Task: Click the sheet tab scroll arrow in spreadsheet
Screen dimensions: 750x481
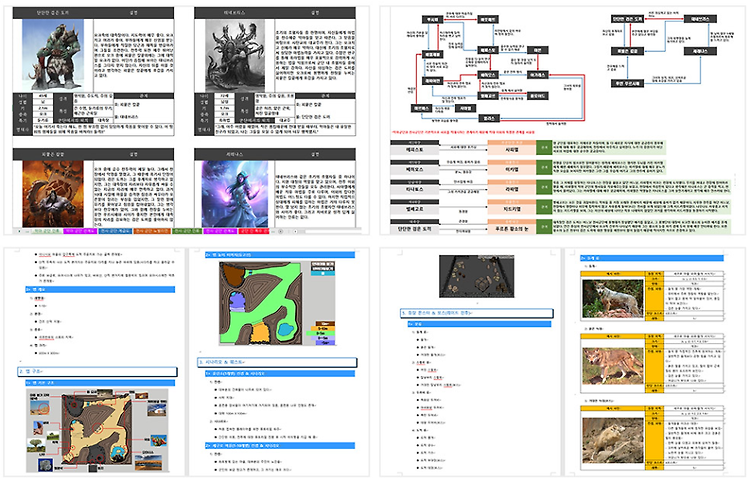Action: 20,231
